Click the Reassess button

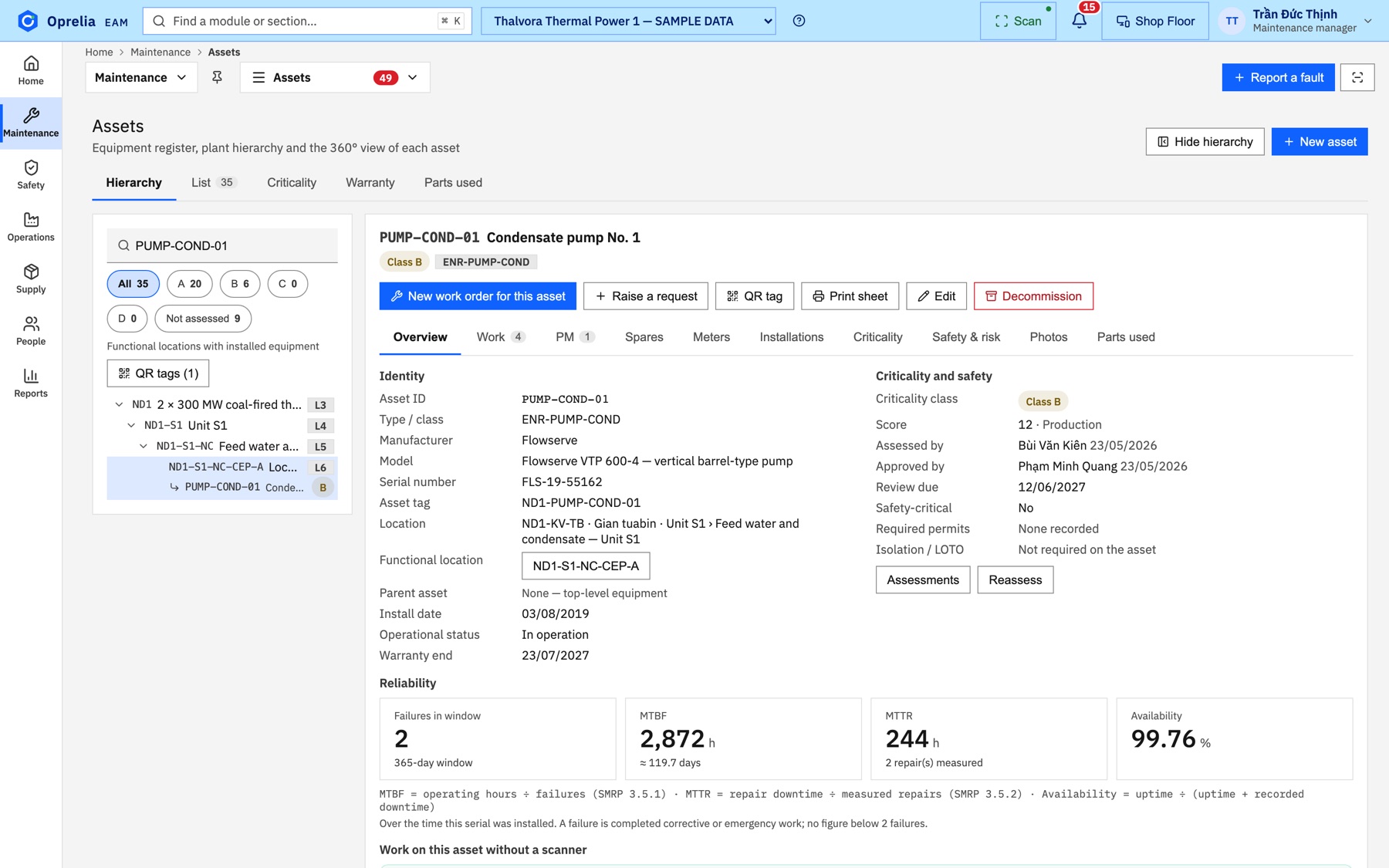(x=1015, y=580)
